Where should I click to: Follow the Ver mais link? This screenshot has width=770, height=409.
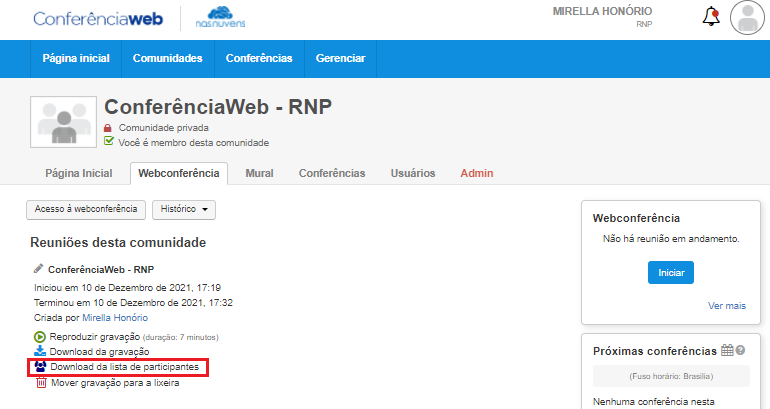click(727, 305)
